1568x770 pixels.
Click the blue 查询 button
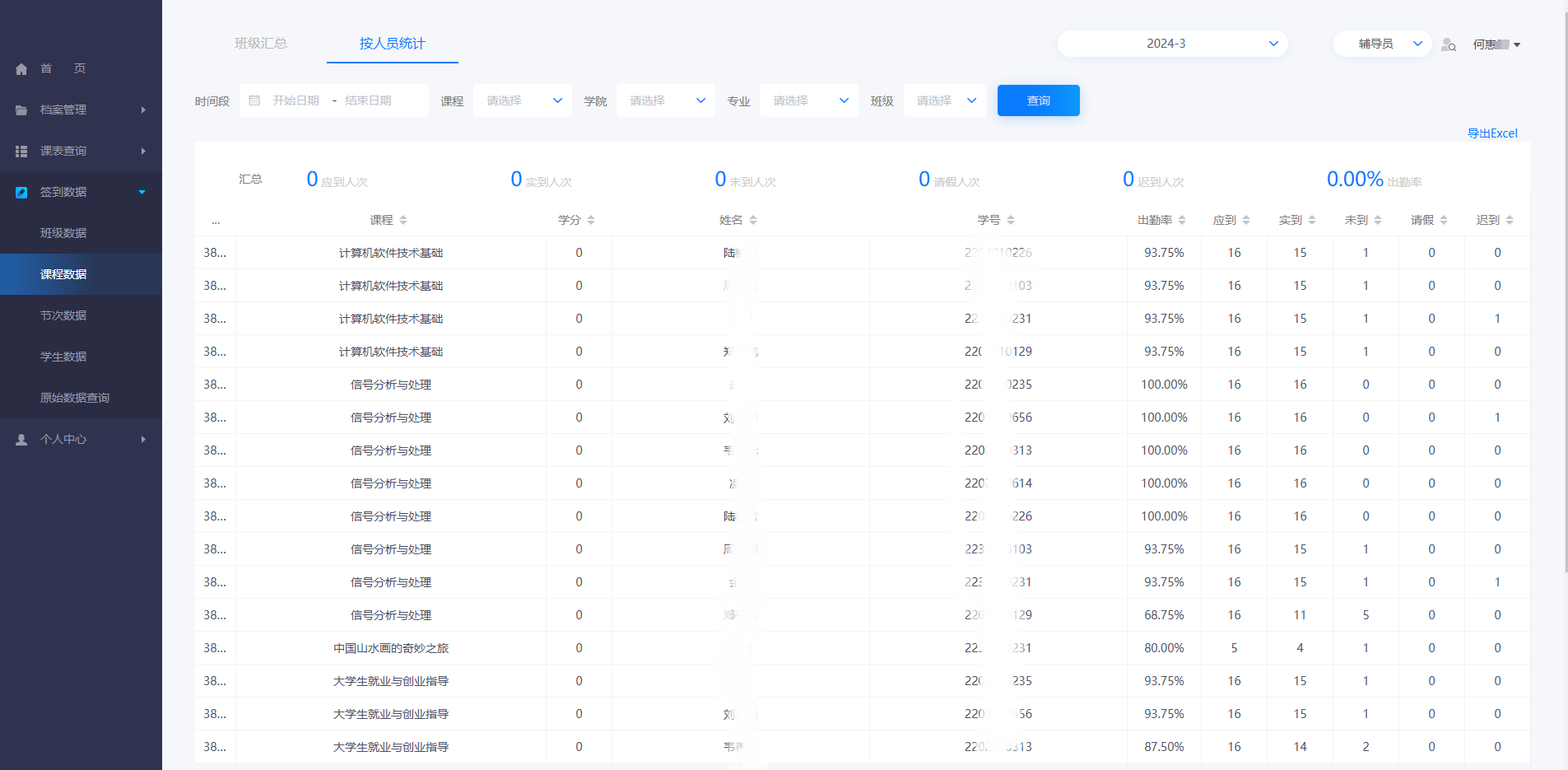(1038, 100)
